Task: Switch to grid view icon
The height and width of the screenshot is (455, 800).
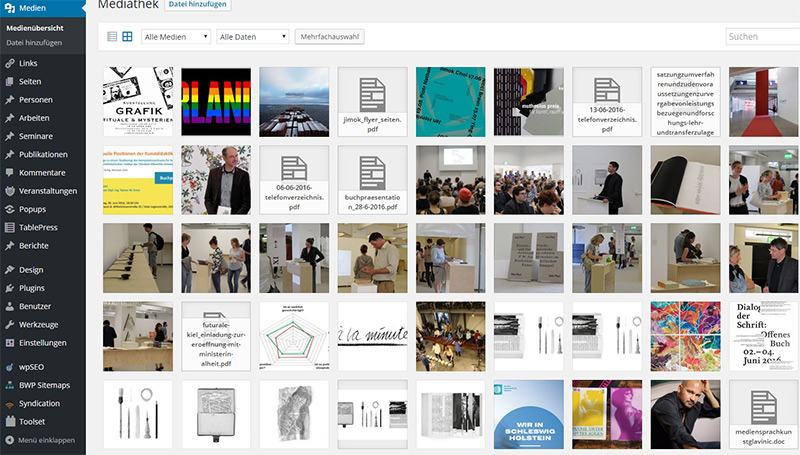Action: (127, 37)
